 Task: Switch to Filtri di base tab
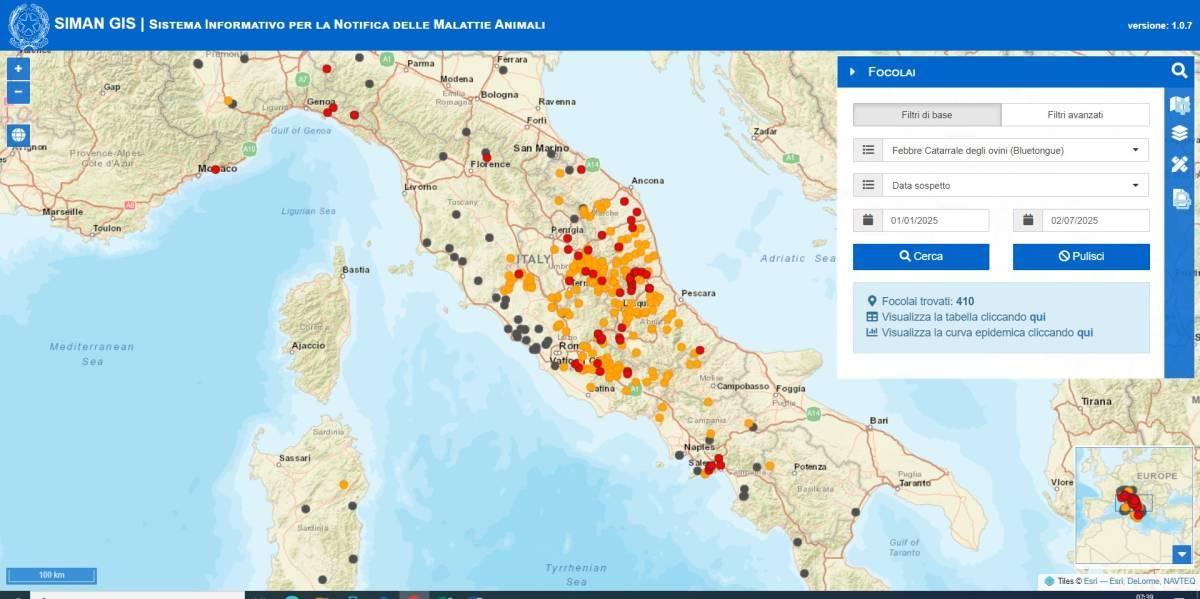(x=927, y=115)
